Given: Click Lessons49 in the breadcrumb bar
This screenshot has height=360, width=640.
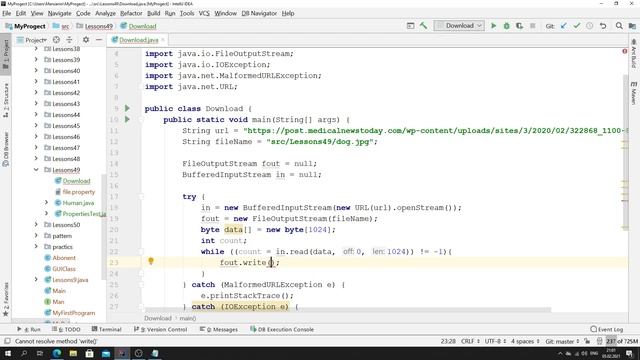Looking at the screenshot, I should click(95, 26).
